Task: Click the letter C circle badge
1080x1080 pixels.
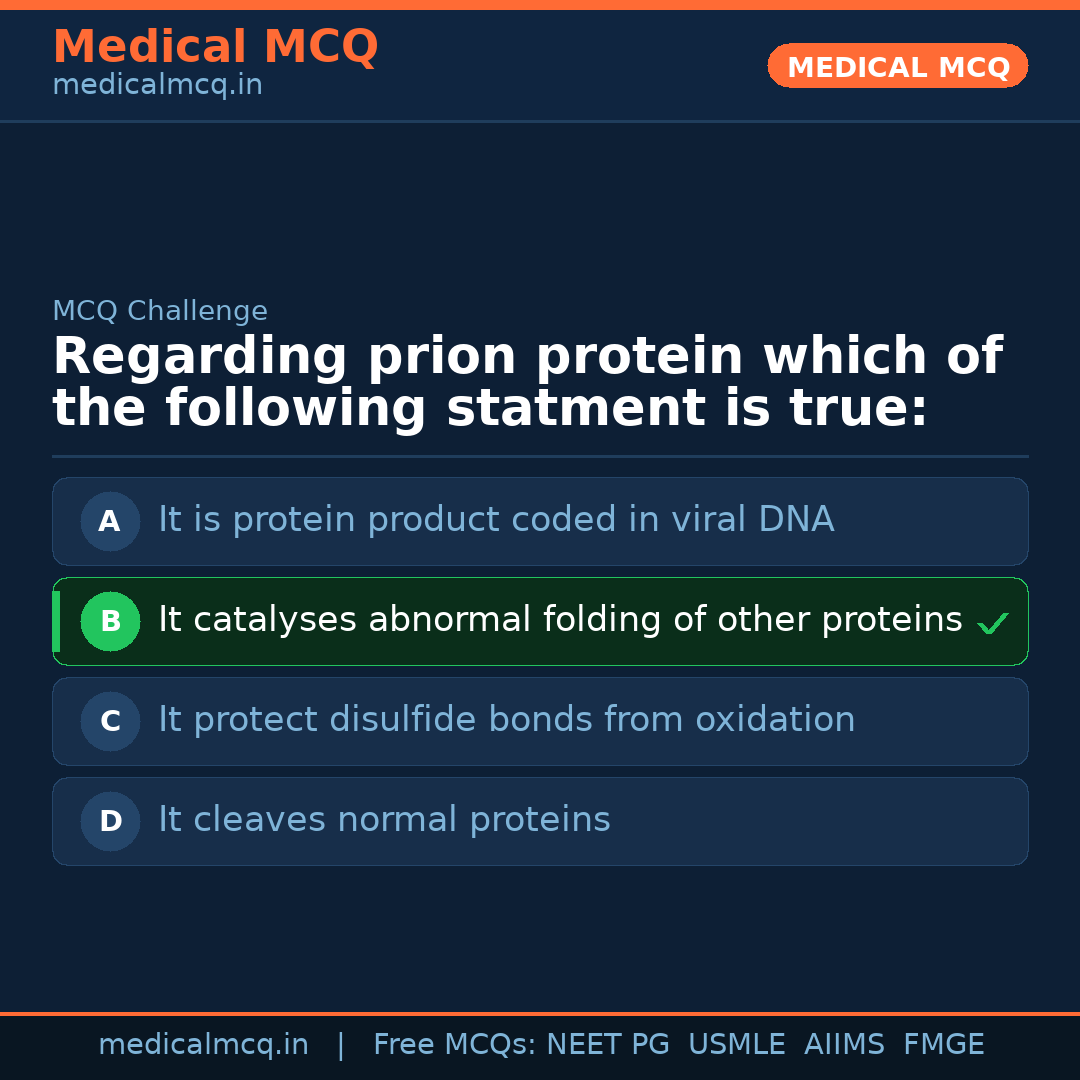Action: (x=110, y=721)
